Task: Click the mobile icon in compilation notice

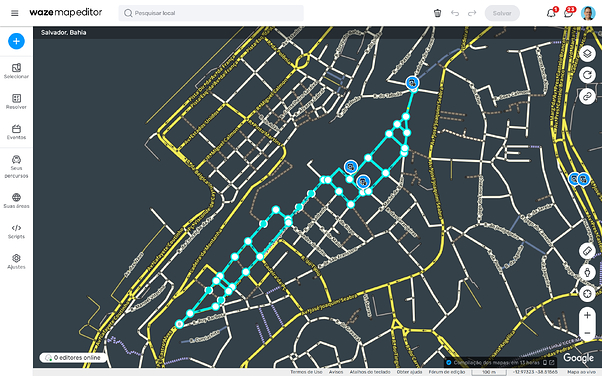Action: 545,362
